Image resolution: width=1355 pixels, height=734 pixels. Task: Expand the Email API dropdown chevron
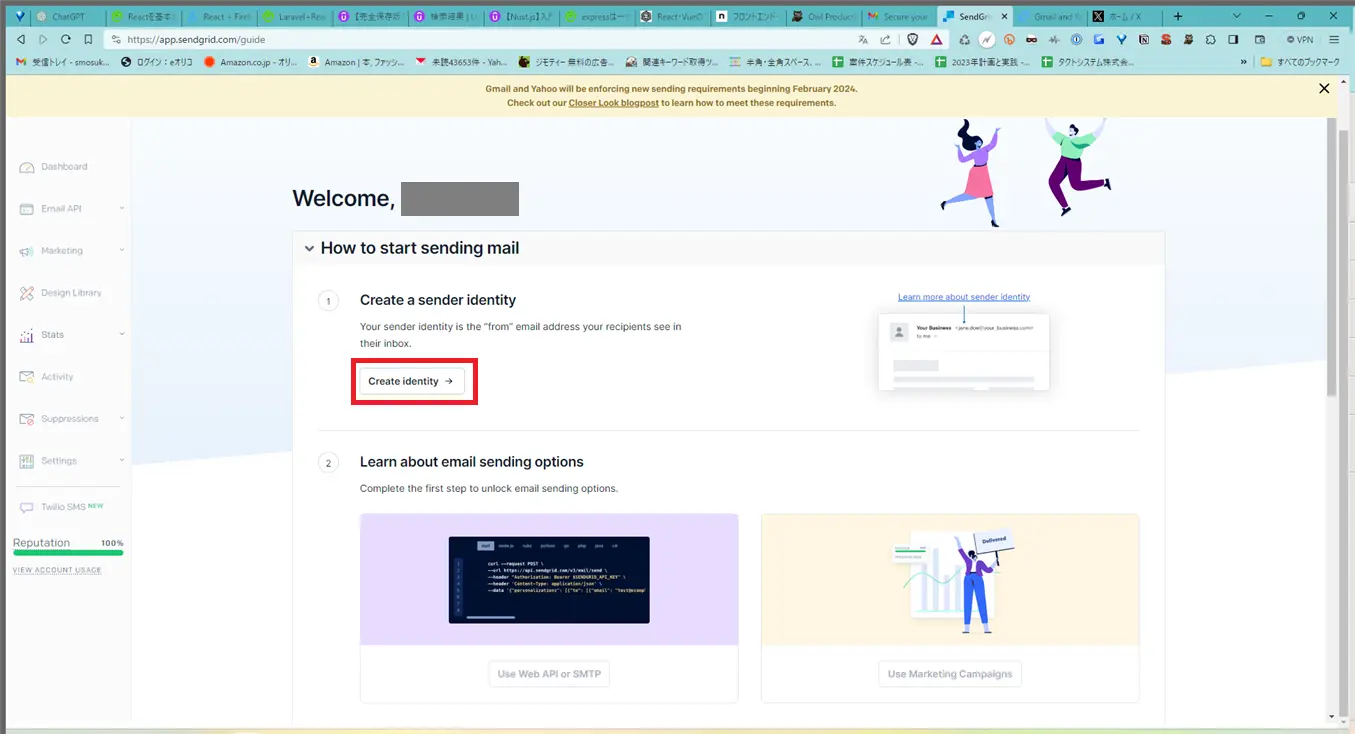click(122, 208)
